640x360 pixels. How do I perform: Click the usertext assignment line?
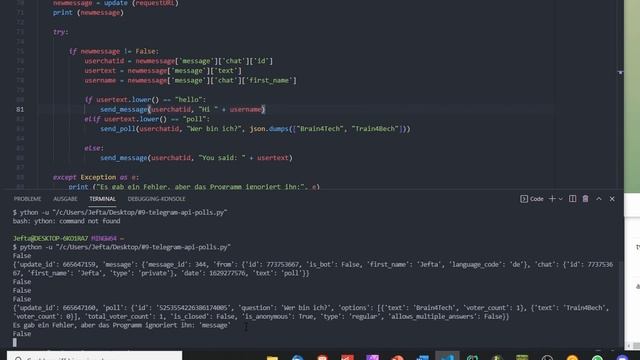(163, 71)
